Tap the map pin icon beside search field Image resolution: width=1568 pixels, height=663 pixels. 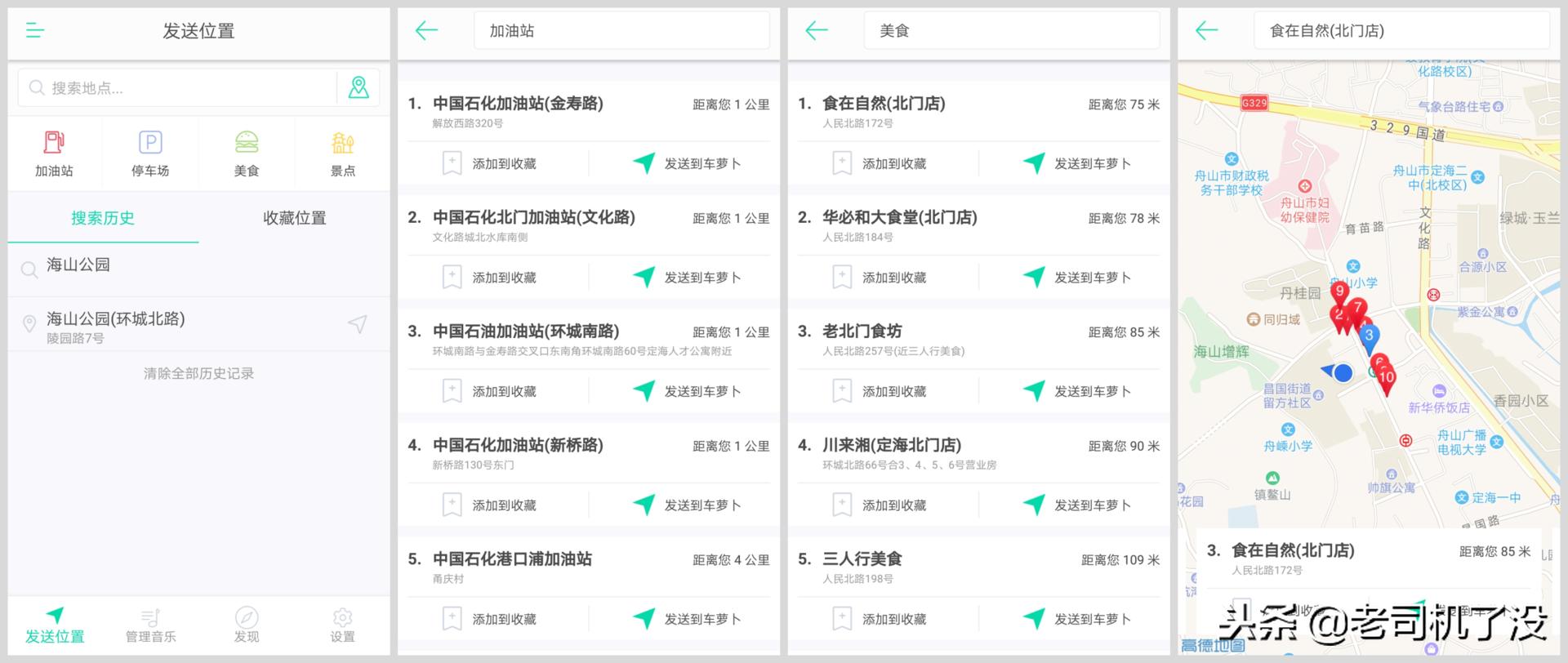[x=359, y=87]
